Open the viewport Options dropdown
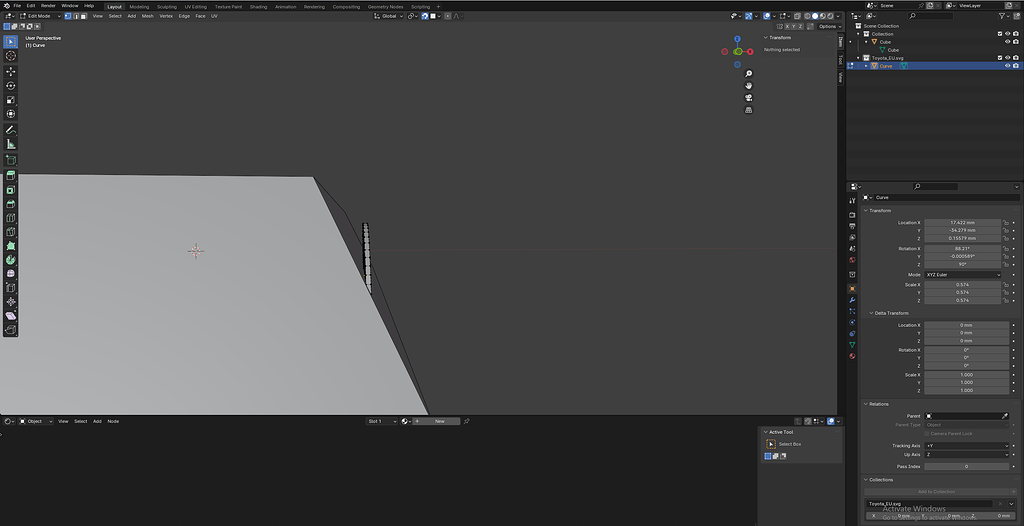1024x526 pixels. [x=829, y=27]
